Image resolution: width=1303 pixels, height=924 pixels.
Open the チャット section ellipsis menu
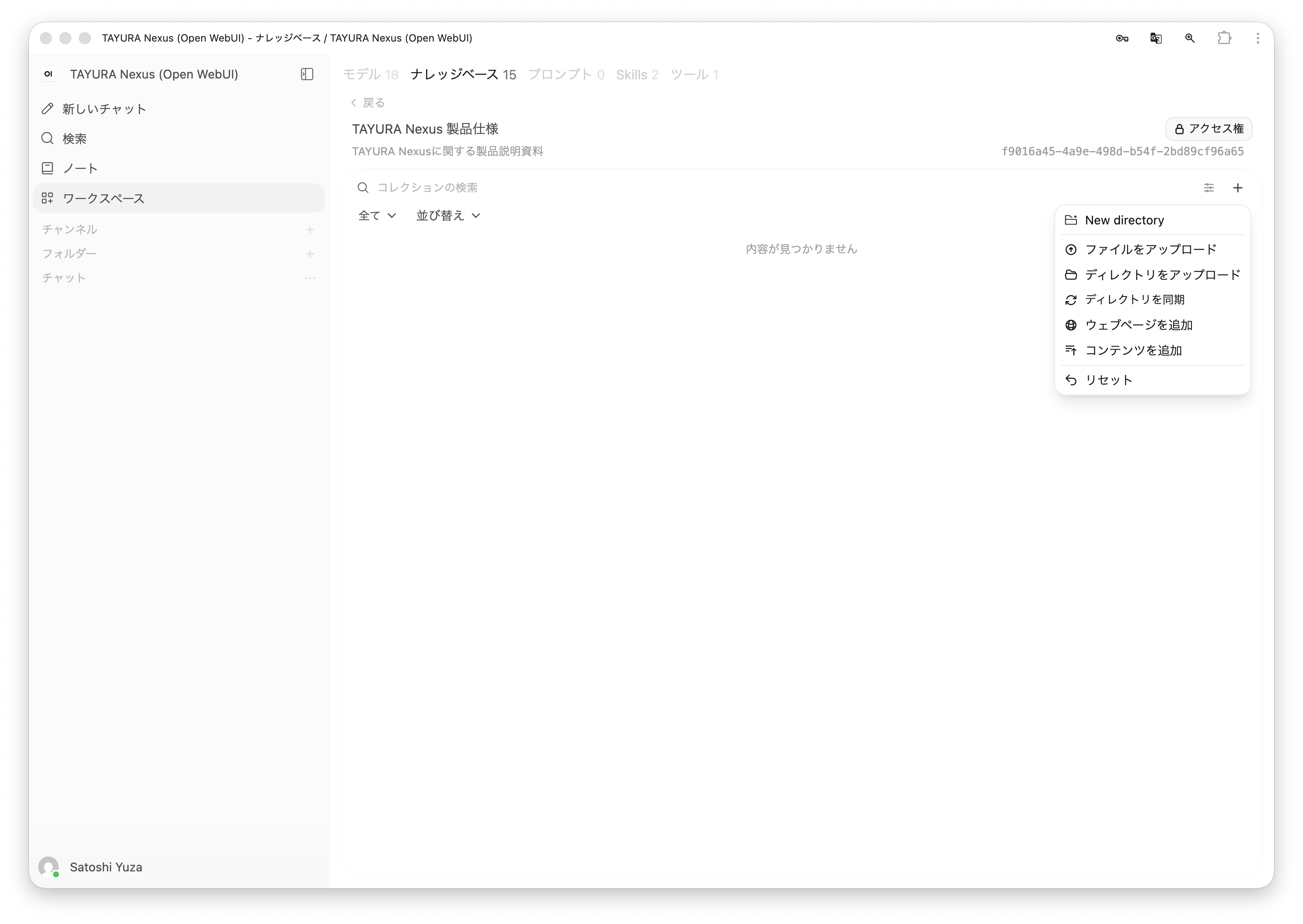(310, 277)
